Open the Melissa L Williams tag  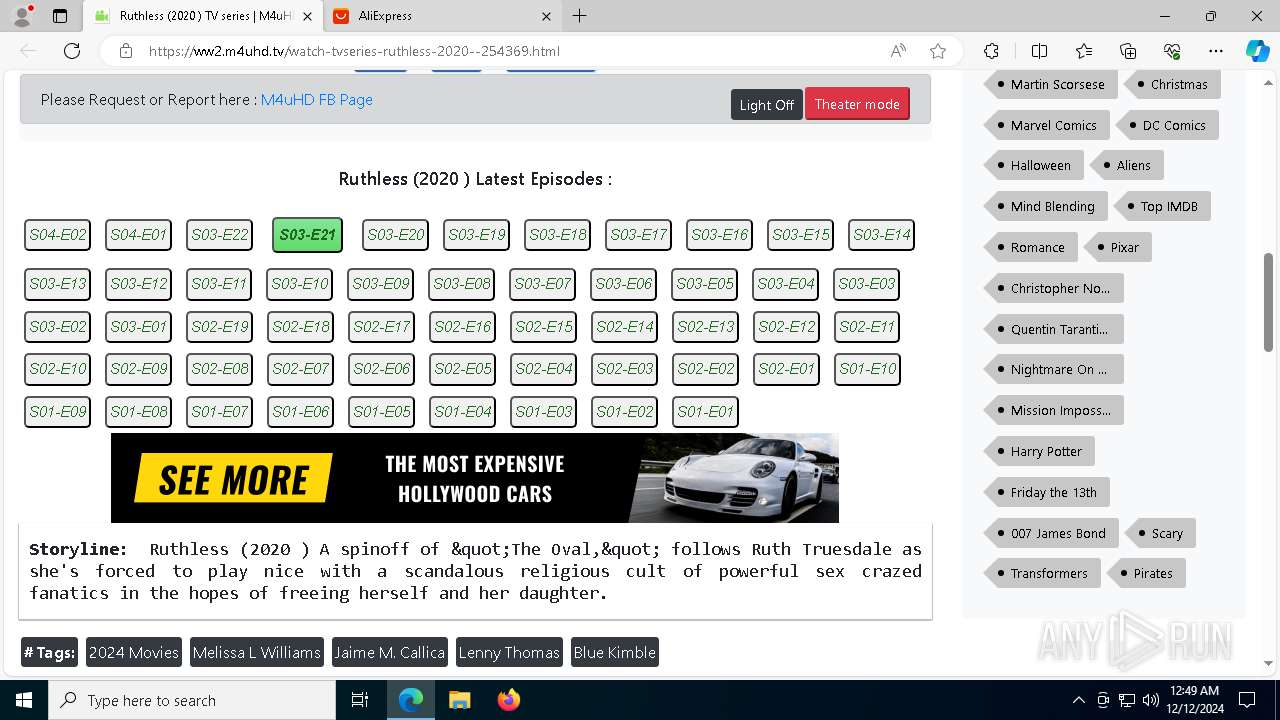click(257, 653)
